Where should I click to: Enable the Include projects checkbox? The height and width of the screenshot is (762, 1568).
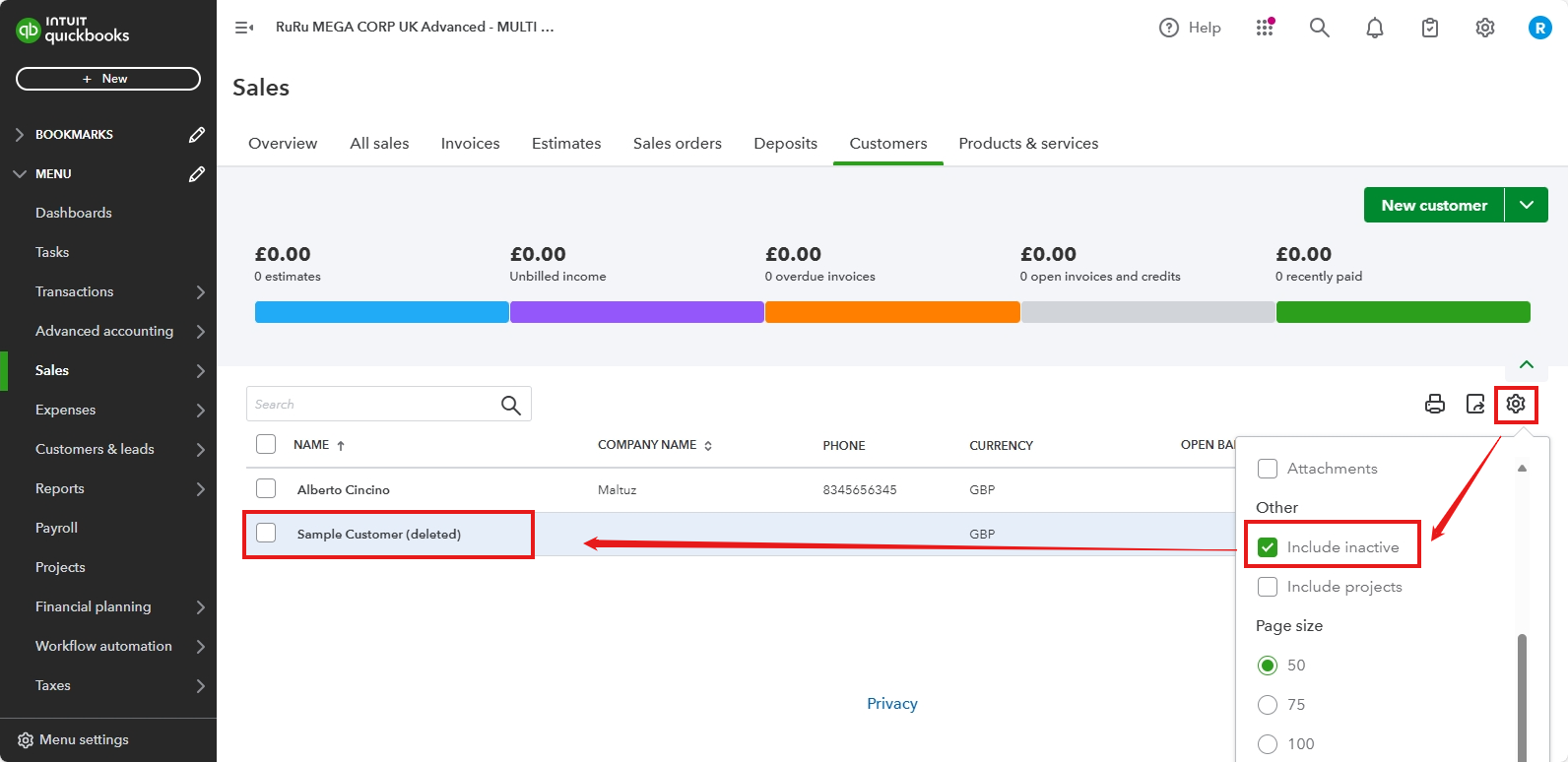point(1268,587)
